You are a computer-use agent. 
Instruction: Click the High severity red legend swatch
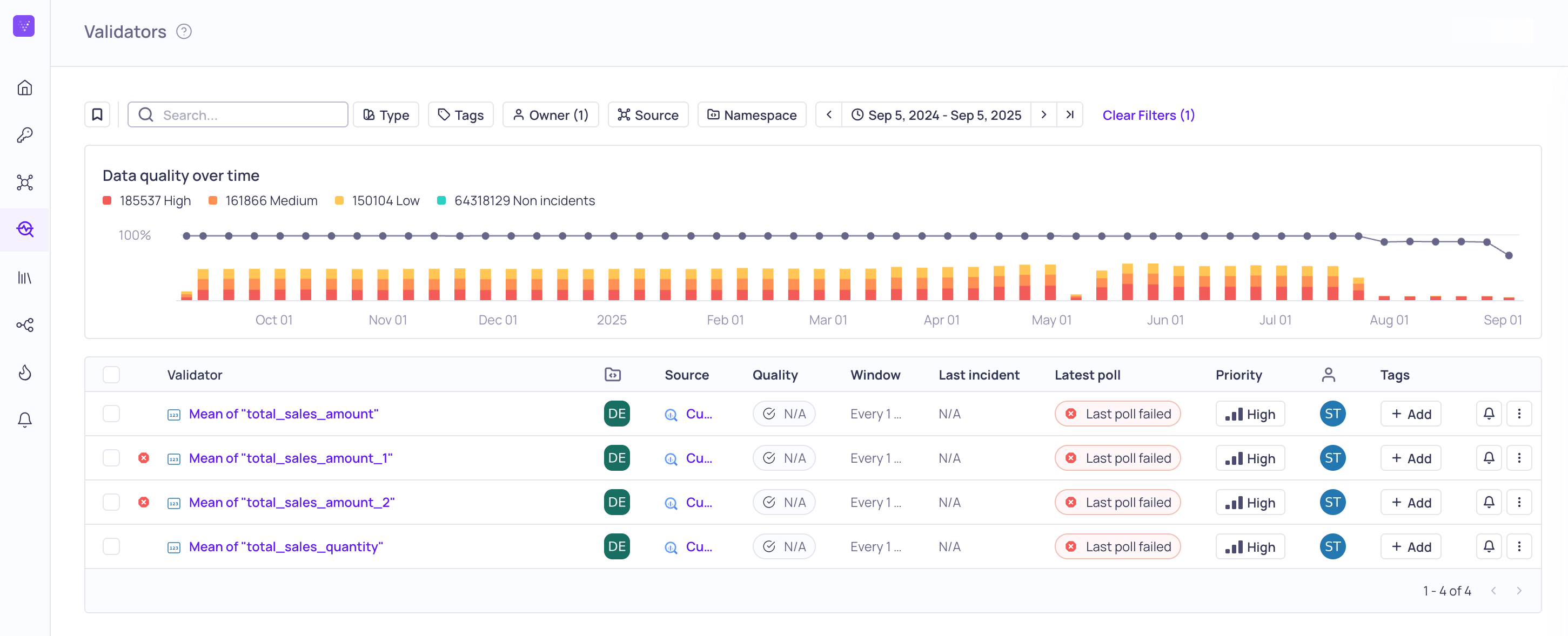coord(107,200)
